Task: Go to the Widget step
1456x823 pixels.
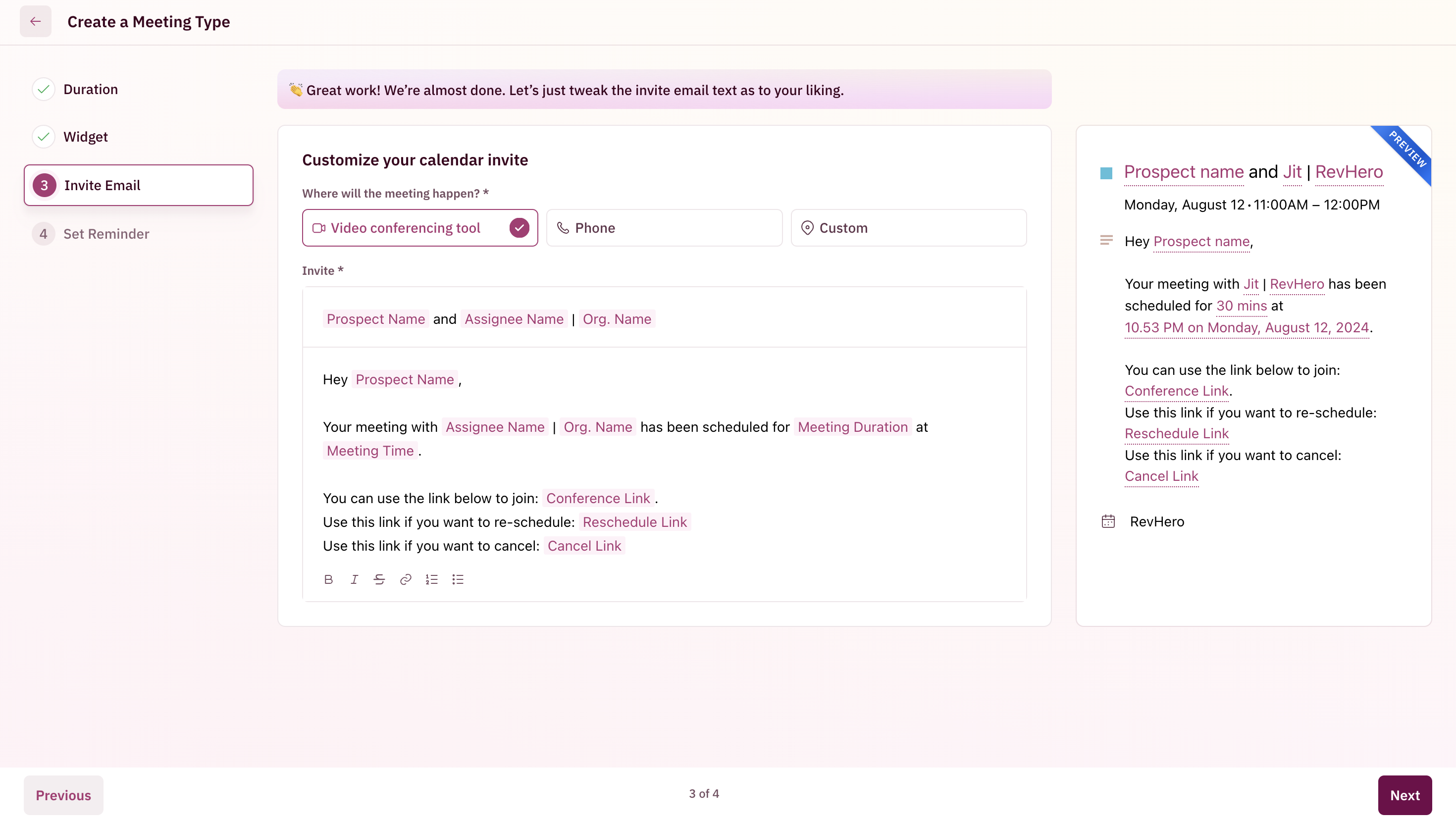Action: pyautogui.click(x=85, y=137)
